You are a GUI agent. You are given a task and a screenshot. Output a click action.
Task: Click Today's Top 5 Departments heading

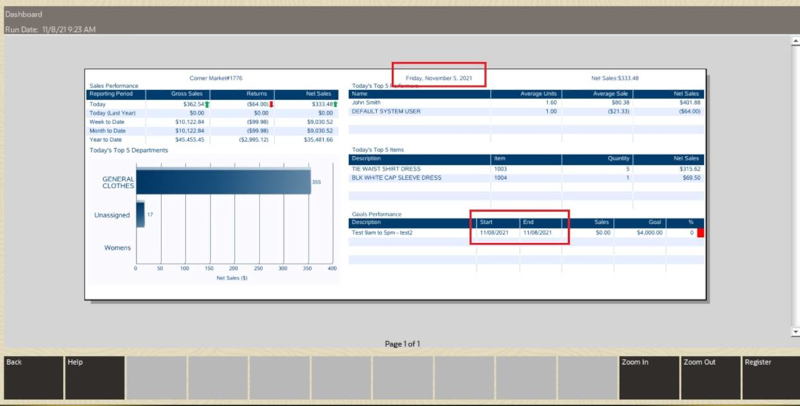point(129,150)
